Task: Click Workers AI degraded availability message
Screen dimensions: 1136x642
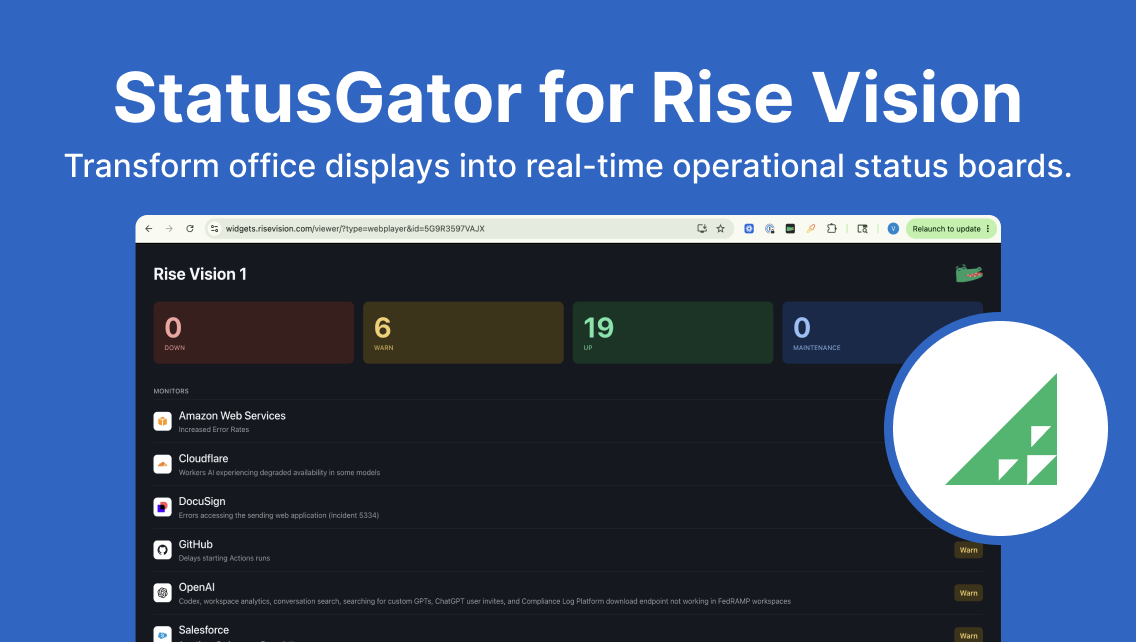Action: 279,472
